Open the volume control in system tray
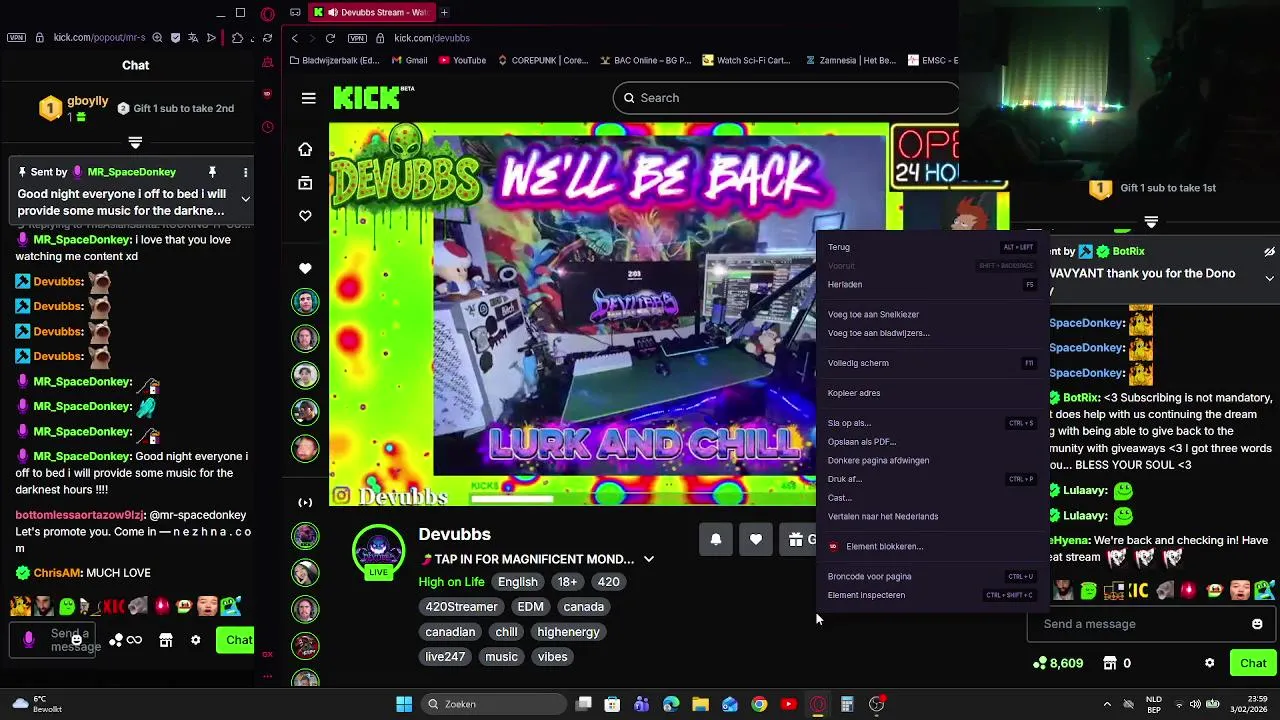The width and height of the screenshot is (1280, 720). tap(1194, 704)
